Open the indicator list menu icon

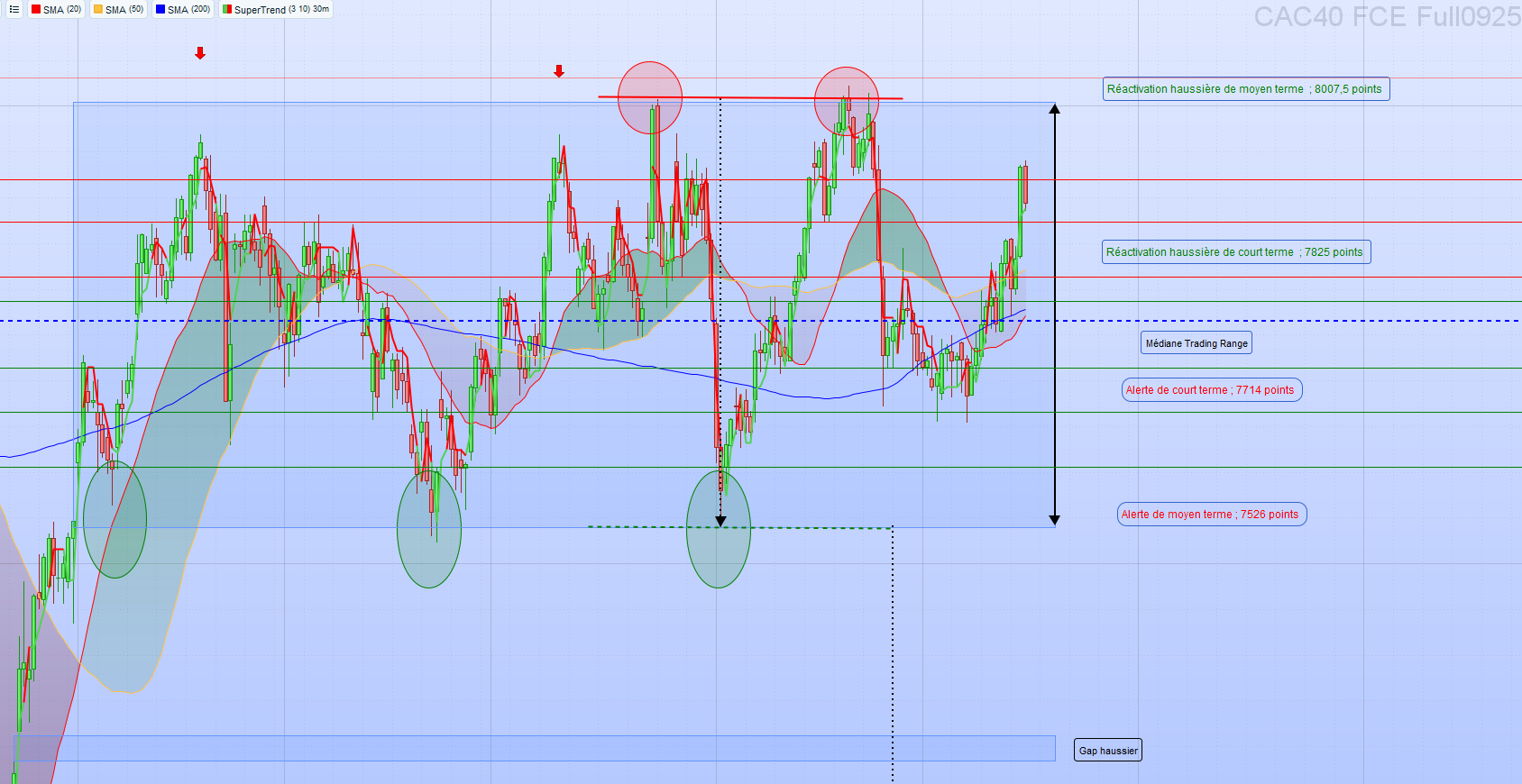point(14,10)
